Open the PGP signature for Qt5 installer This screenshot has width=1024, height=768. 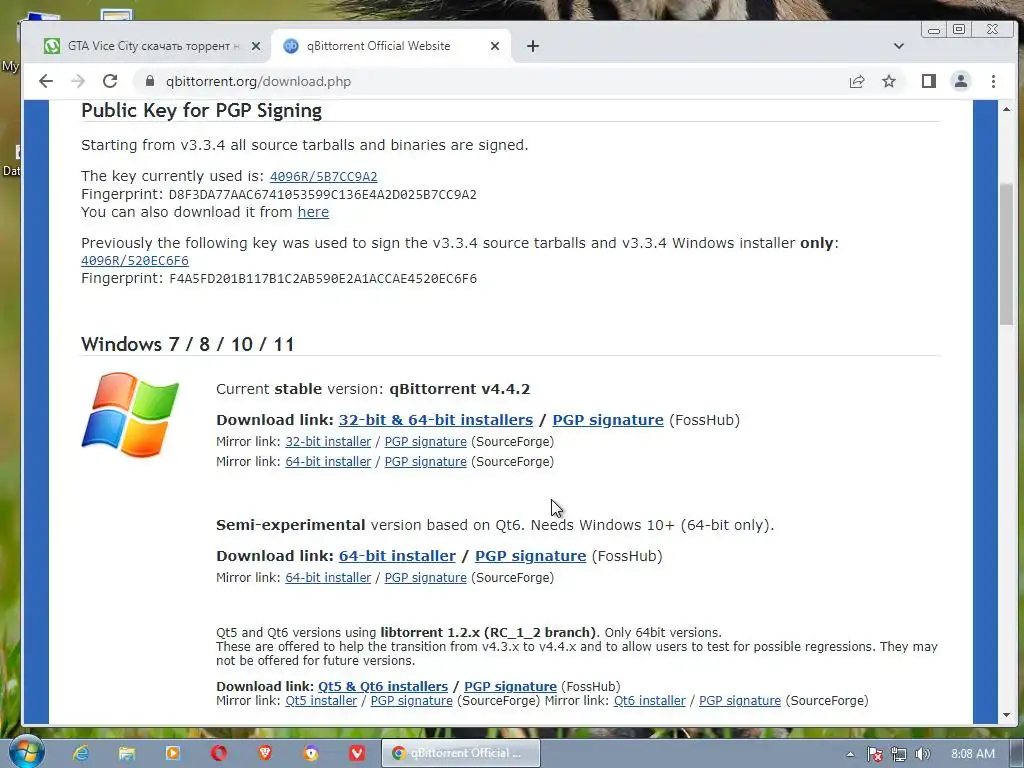(411, 701)
